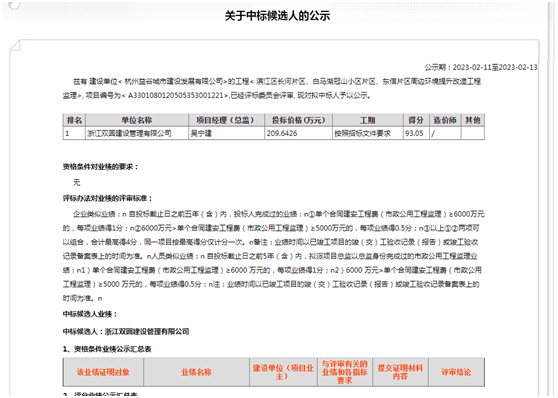Click the score cell 93.05

(x=416, y=133)
